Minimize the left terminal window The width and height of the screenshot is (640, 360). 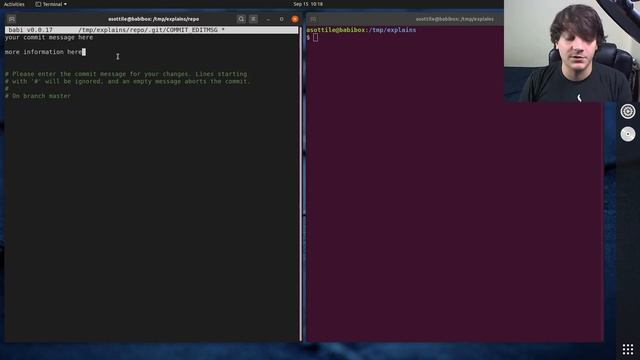pyautogui.click(x=268, y=19)
